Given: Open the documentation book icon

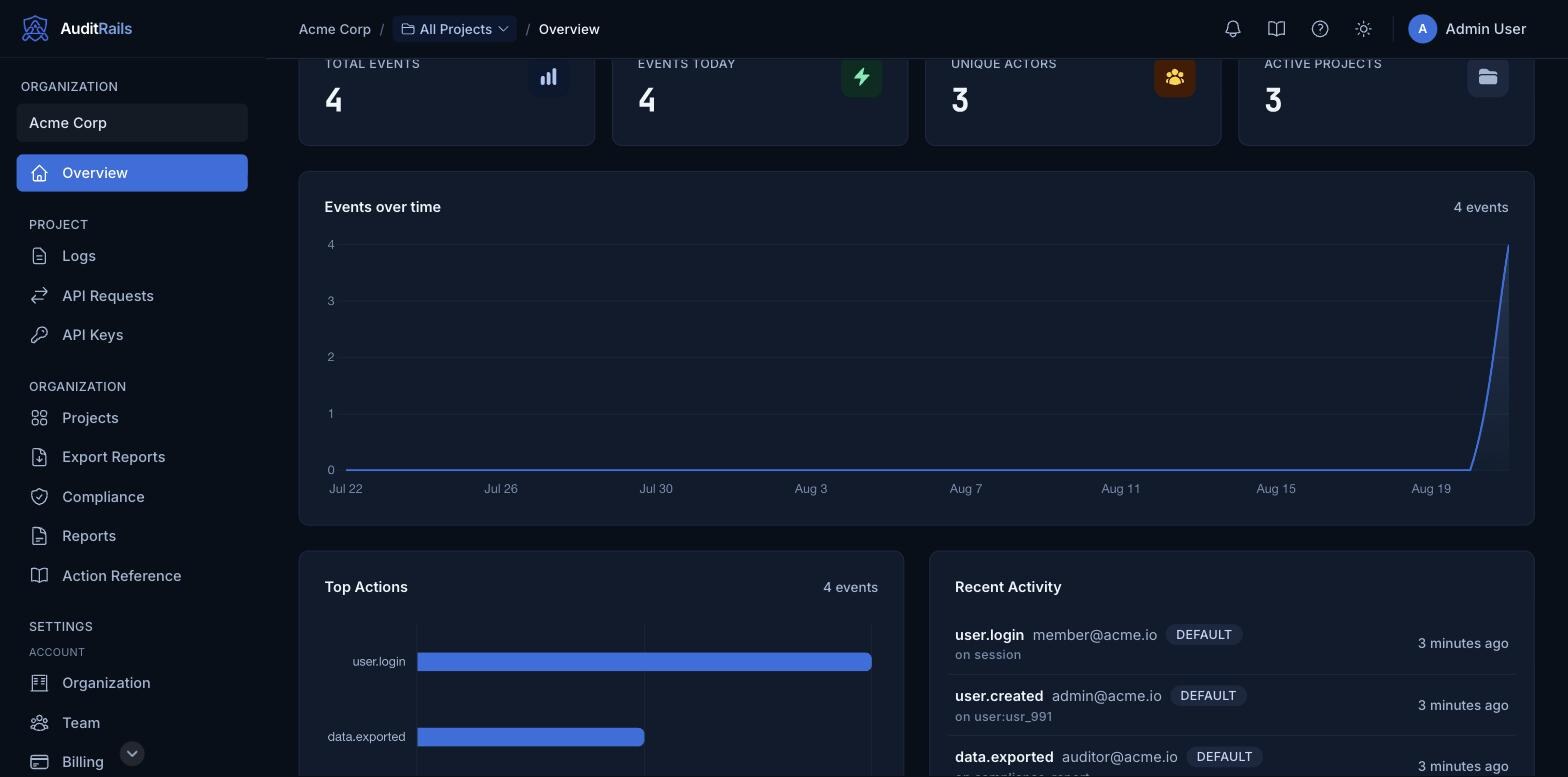Looking at the screenshot, I should click(x=1276, y=29).
